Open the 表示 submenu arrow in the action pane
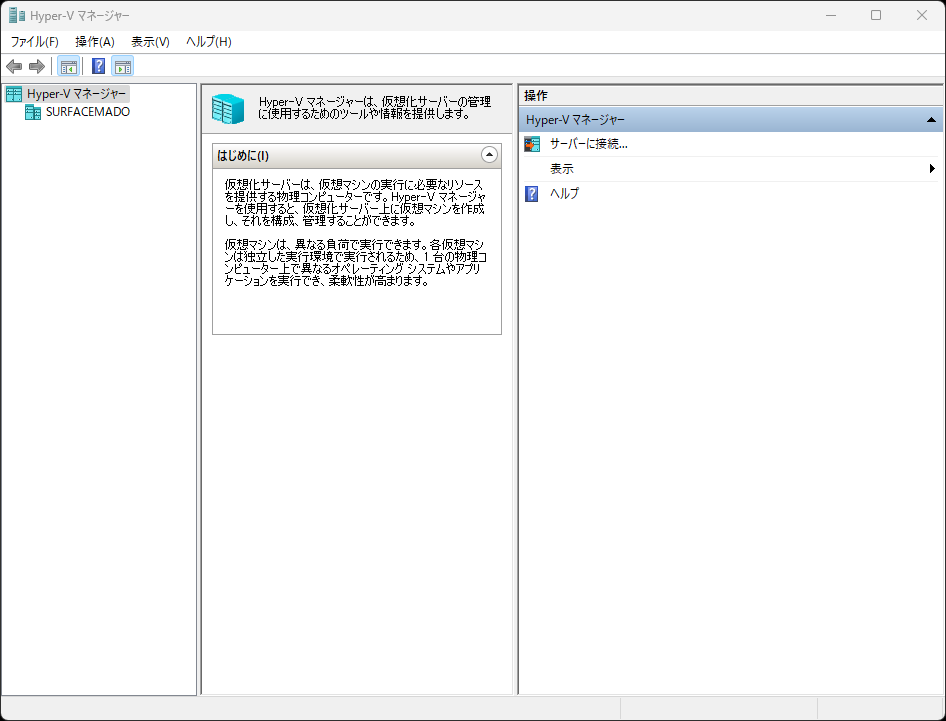 (x=932, y=169)
